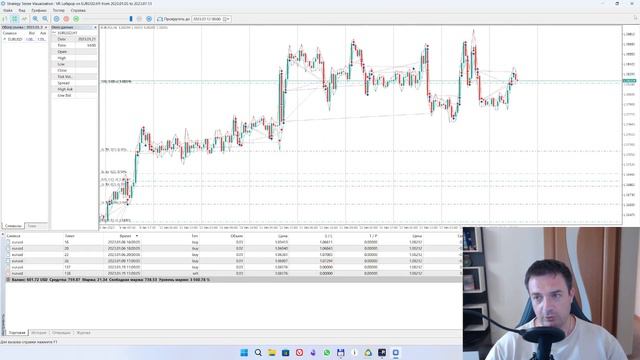Select the trade row with ticket 16
This screenshot has height=360, width=640.
pos(233,242)
